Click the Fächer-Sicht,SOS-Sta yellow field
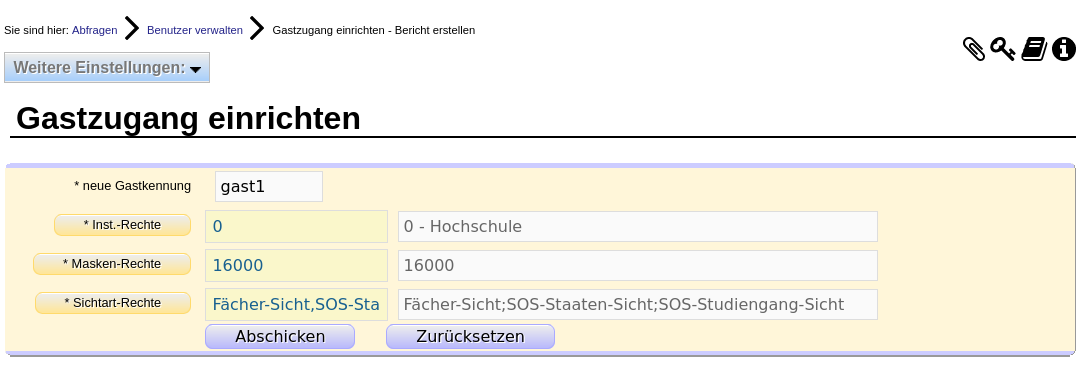The width and height of the screenshot is (1090, 378). (x=296, y=304)
